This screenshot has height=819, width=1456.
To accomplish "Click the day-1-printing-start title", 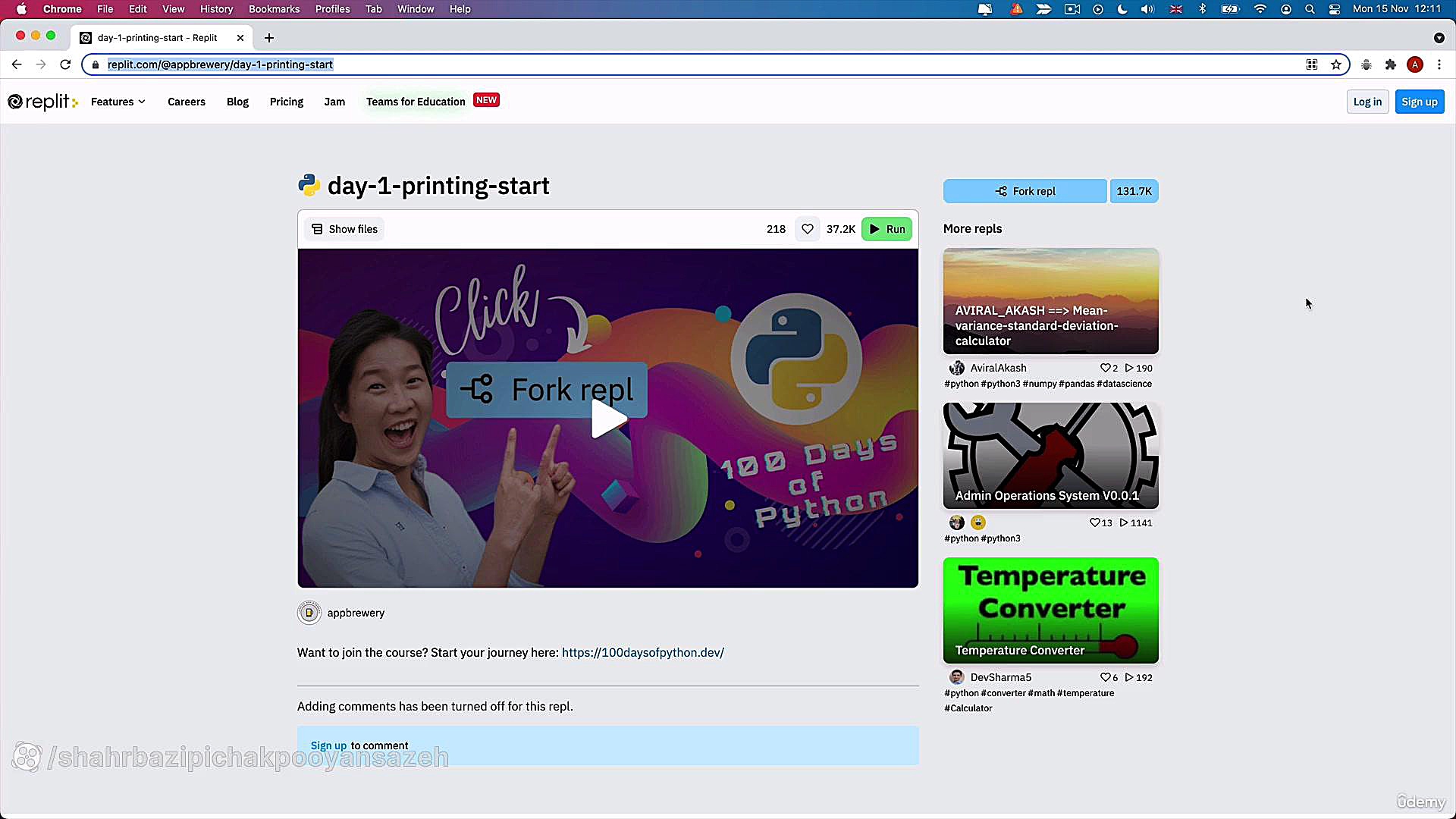I will pos(438,186).
